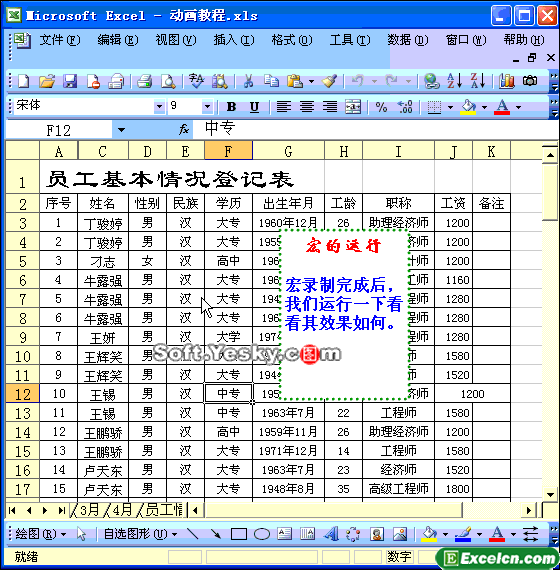Create a new blank workbook

pyautogui.click(x=24, y=81)
